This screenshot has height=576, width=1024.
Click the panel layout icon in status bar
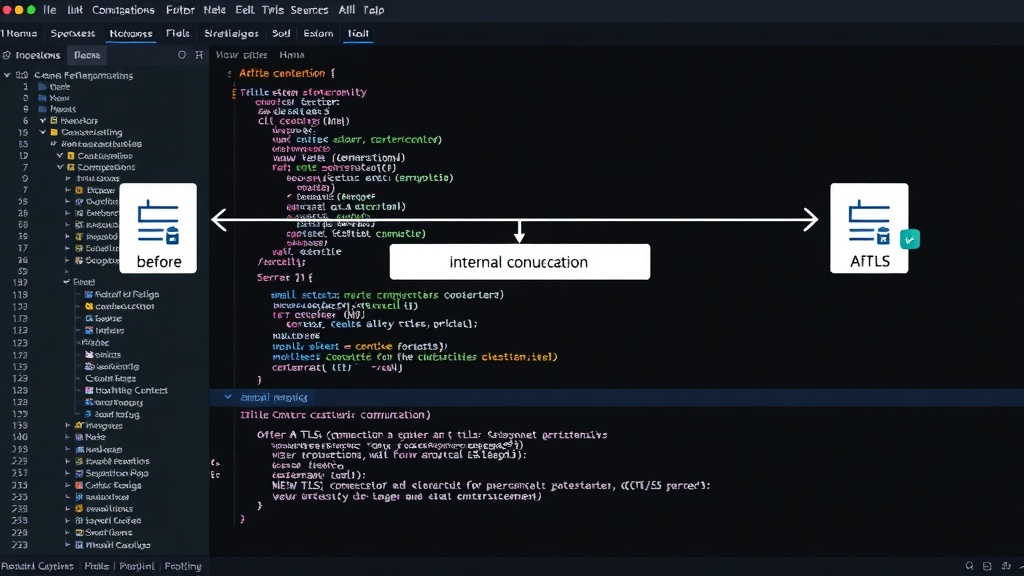point(987,566)
